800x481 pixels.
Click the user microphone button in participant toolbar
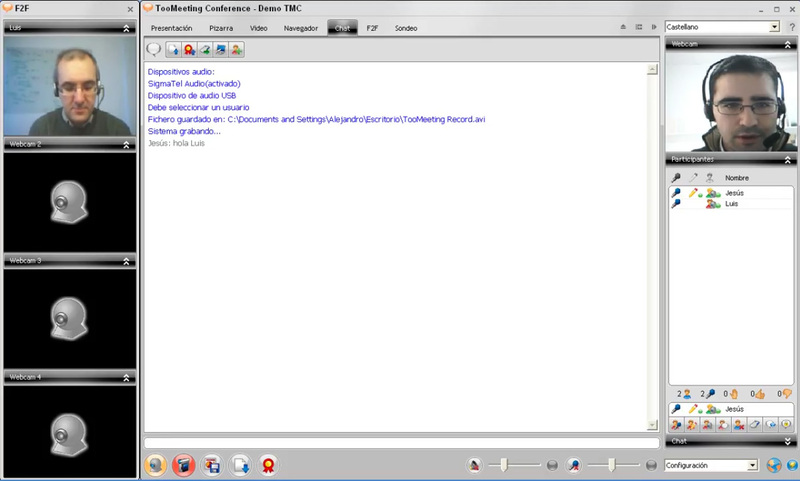click(677, 424)
